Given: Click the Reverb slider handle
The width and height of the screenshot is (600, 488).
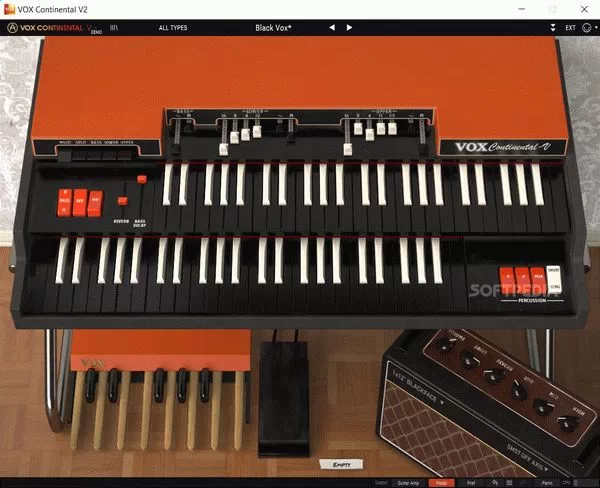Looking at the screenshot, I should 122,200.
